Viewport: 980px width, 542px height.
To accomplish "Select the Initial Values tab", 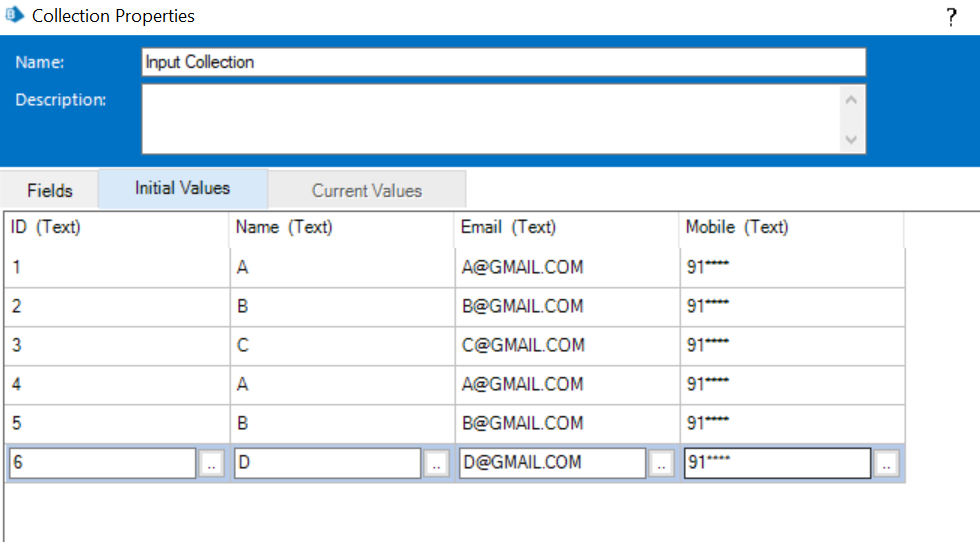I will pyautogui.click(x=183, y=188).
